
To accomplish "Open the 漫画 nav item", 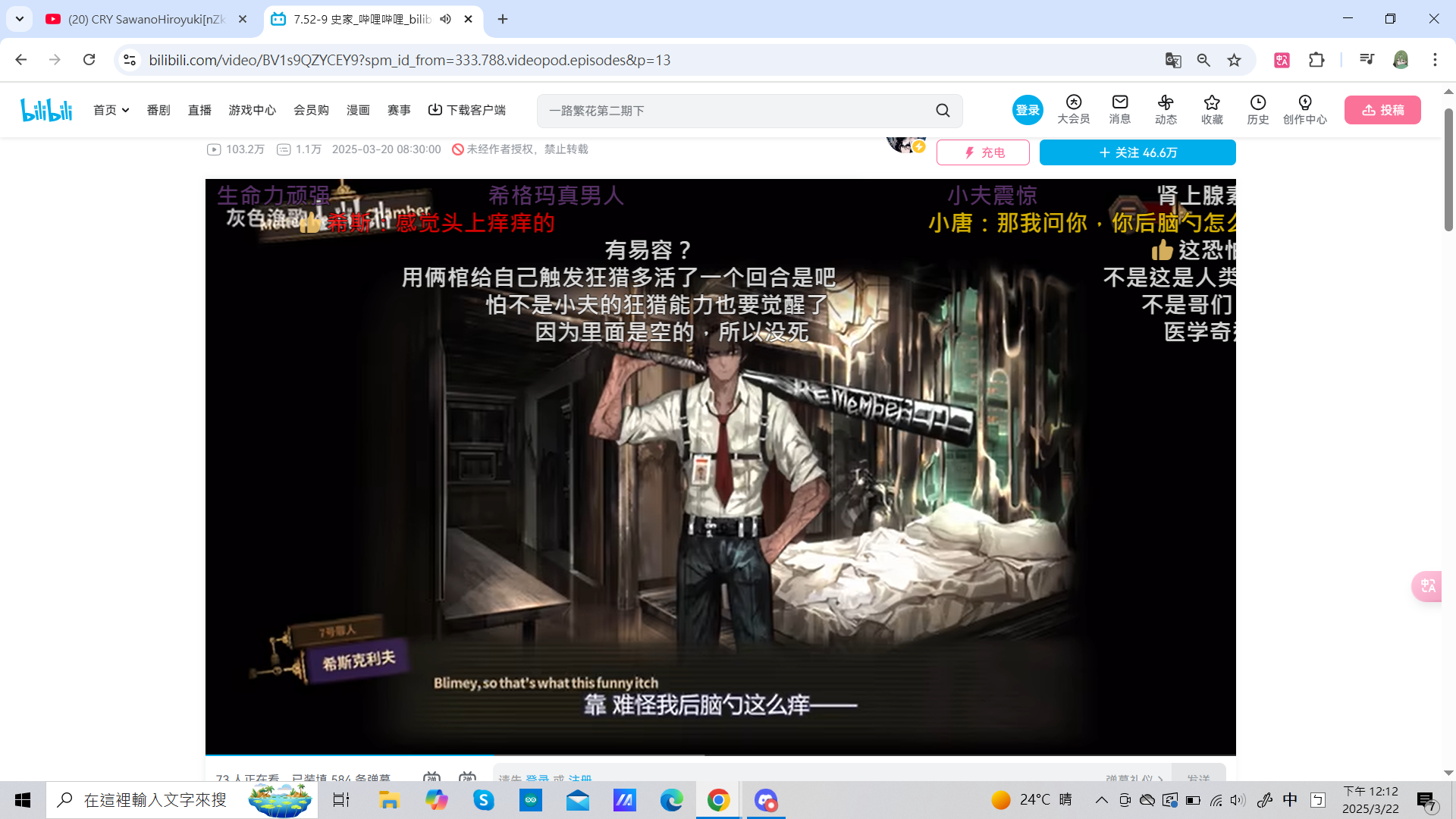I will pyautogui.click(x=358, y=110).
